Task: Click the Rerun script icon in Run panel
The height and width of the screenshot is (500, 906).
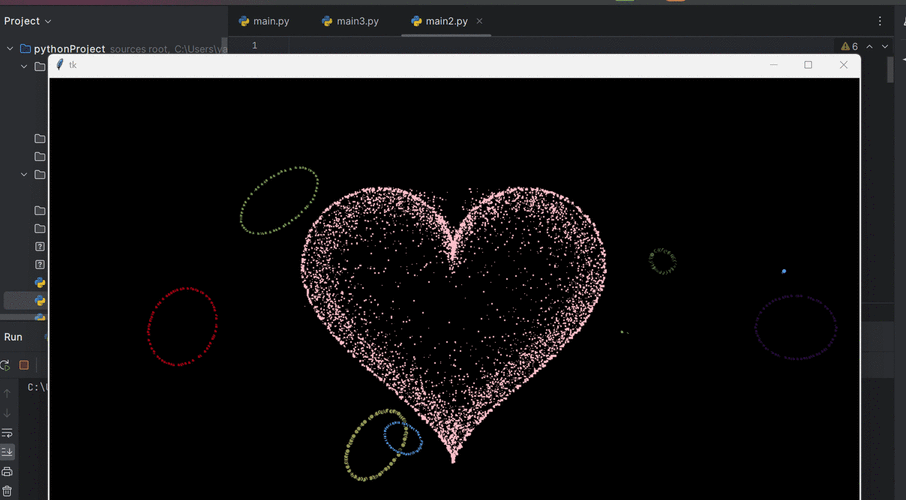Action: pyautogui.click(x=6, y=365)
